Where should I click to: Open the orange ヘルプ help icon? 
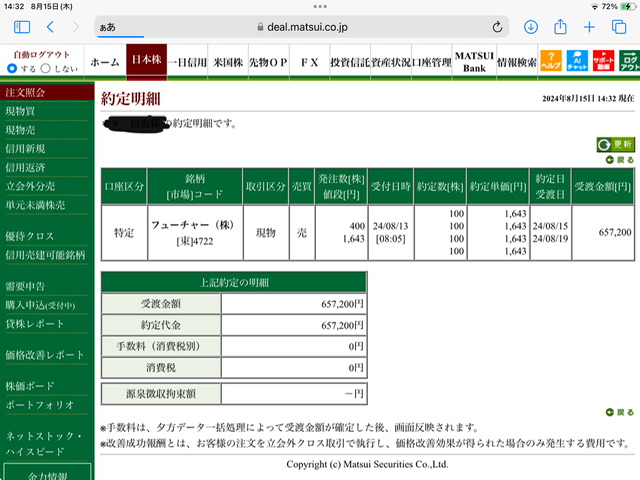coord(551,61)
